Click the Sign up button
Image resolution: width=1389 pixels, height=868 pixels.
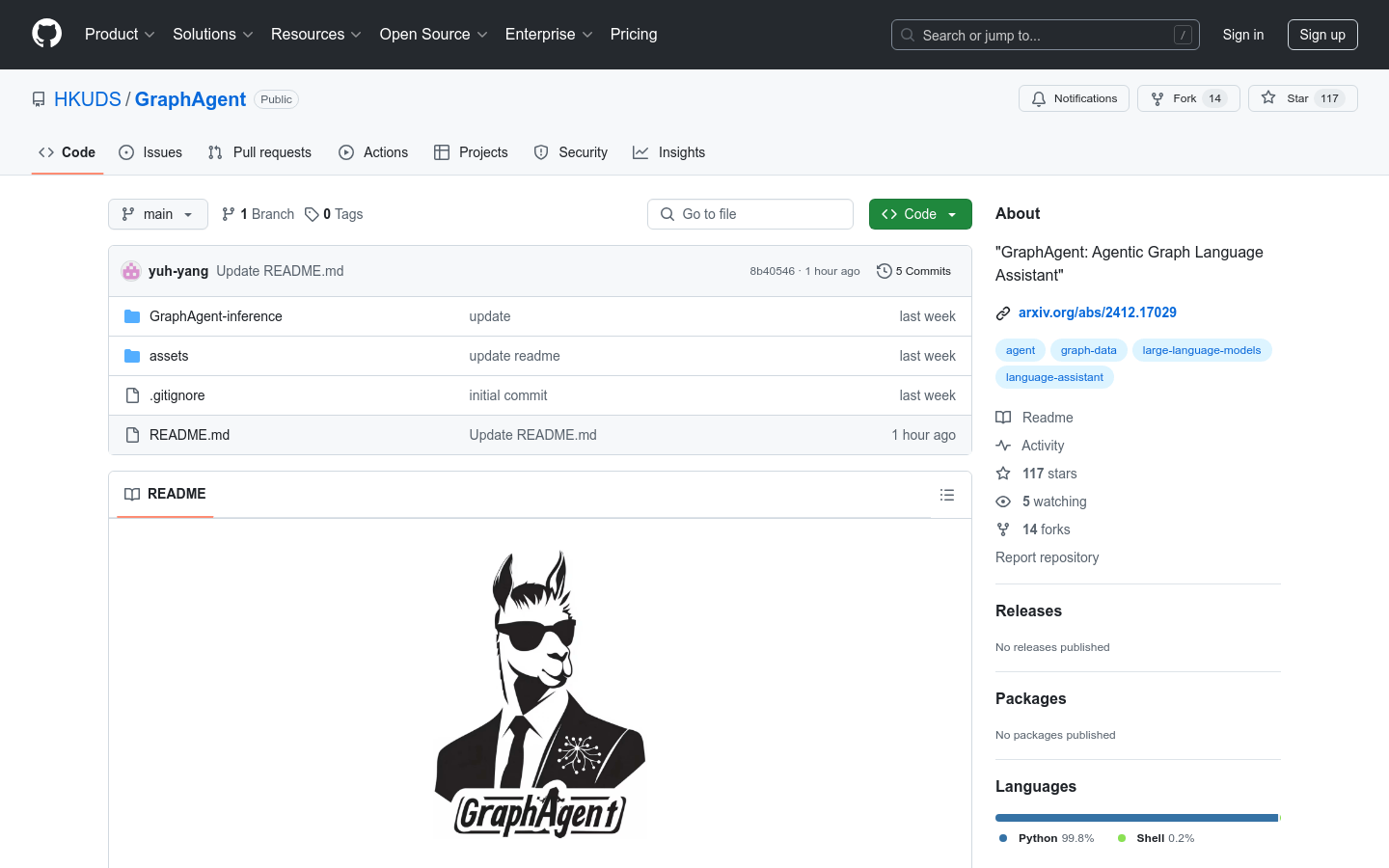click(x=1321, y=35)
